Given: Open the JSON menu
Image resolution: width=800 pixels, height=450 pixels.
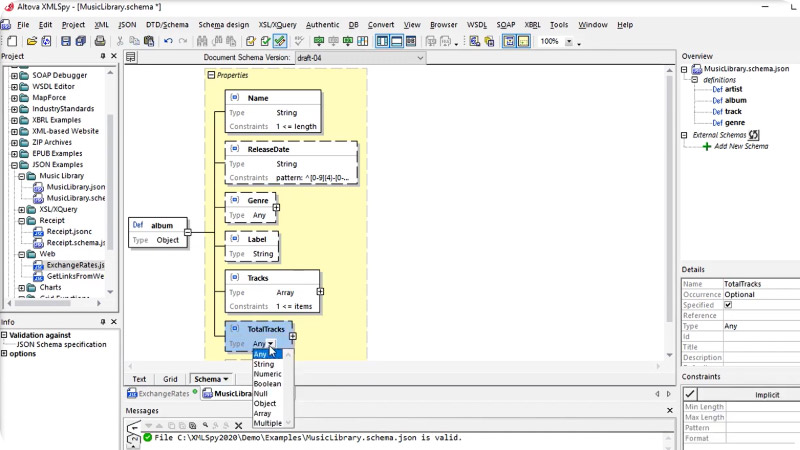Looking at the screenshot, I should (127, 24).
